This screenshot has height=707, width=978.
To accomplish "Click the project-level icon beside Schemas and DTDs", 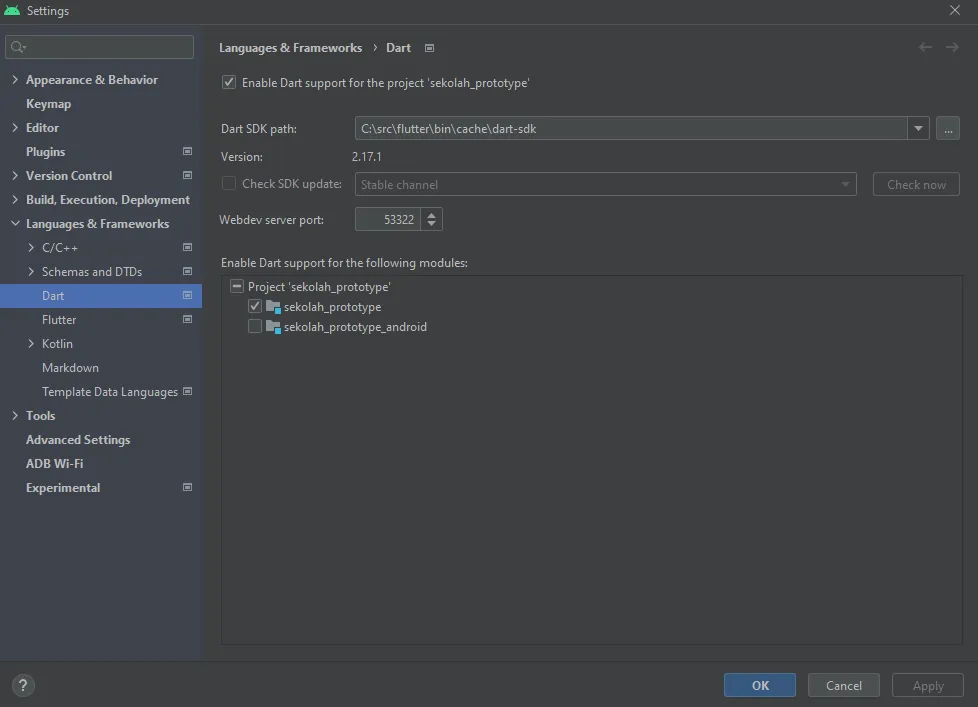I will pos(187,271).
